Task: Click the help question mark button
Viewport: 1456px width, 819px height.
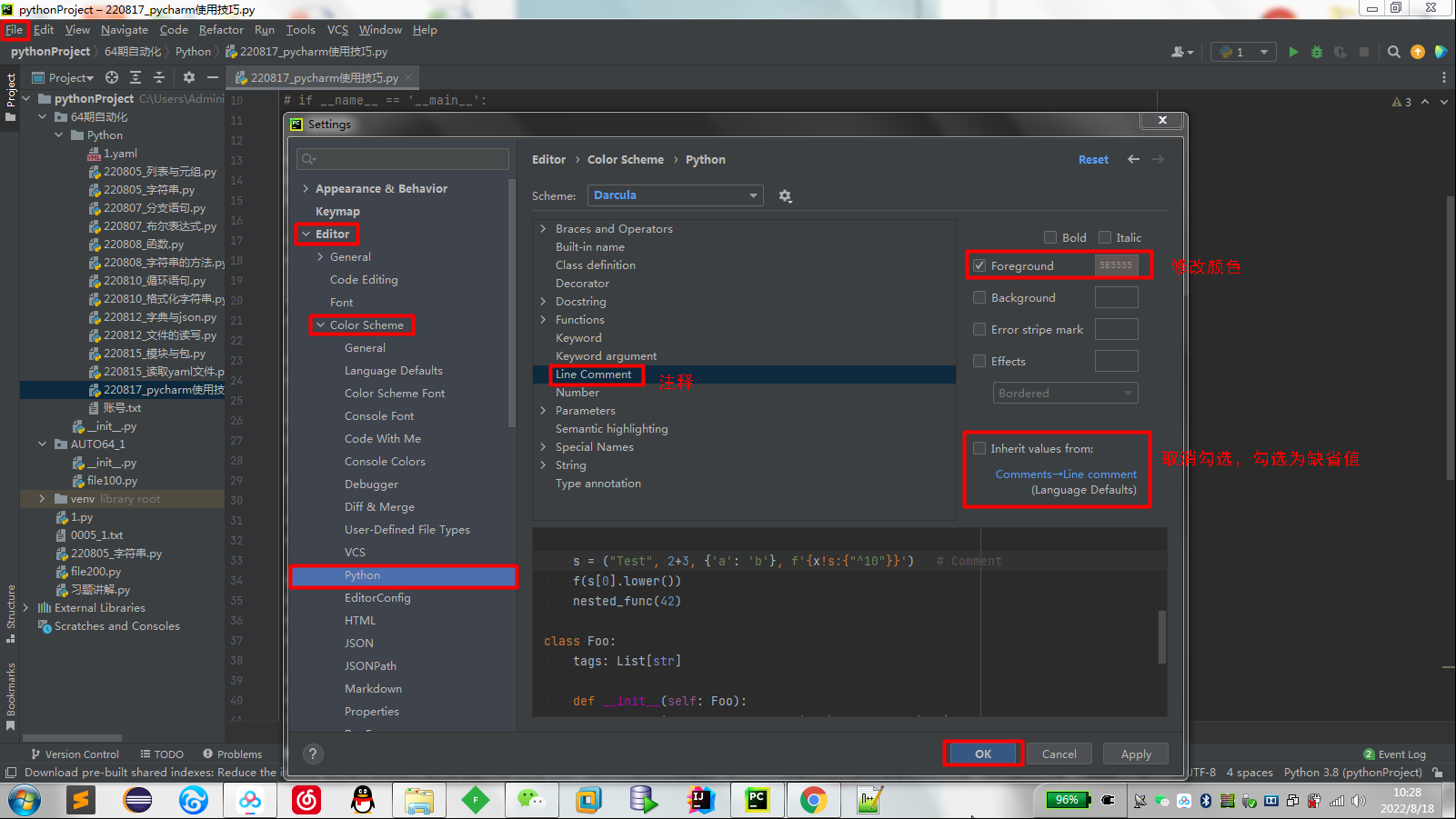Action: click(x=313, y=754)
